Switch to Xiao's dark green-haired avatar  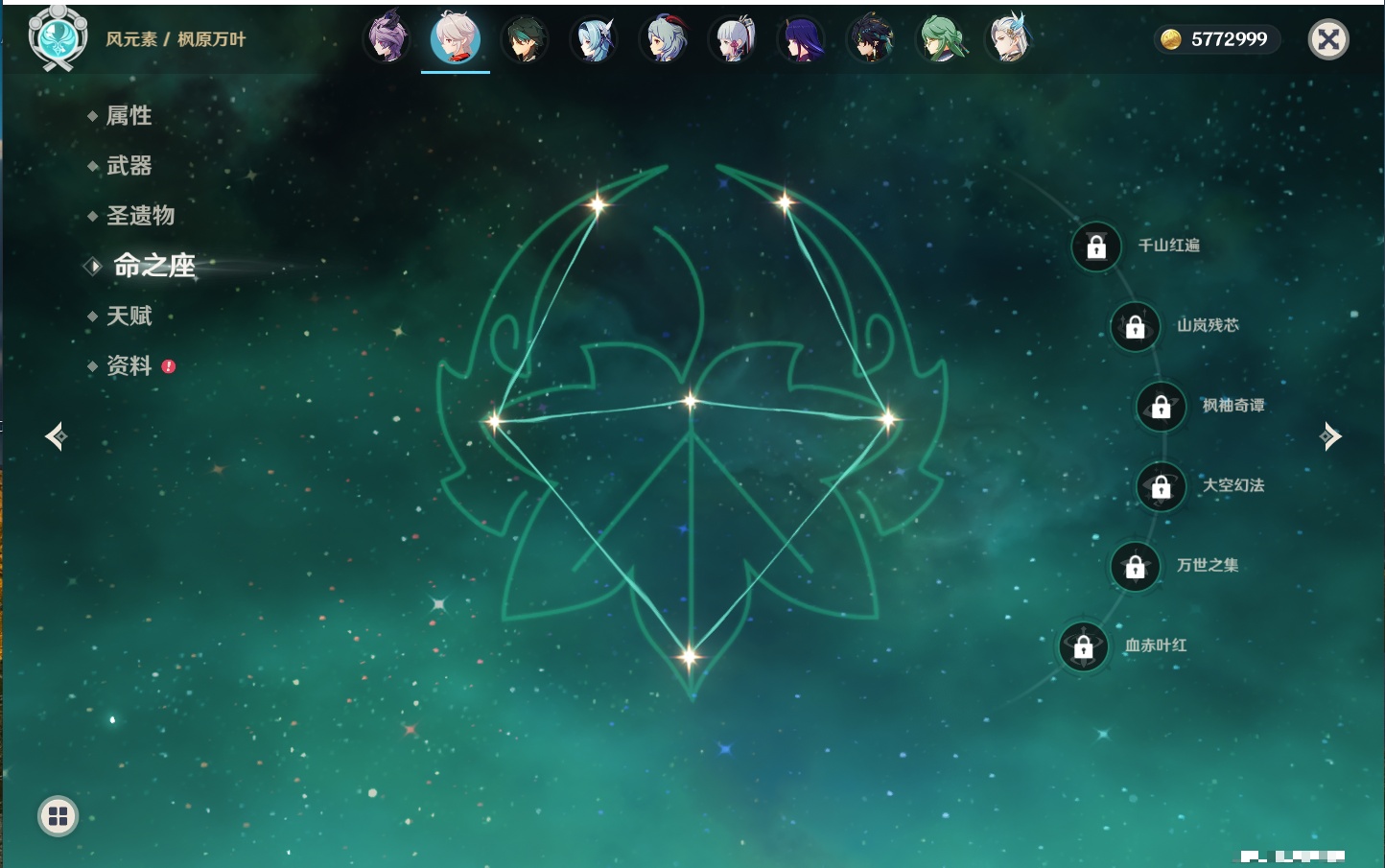(525, 39)
